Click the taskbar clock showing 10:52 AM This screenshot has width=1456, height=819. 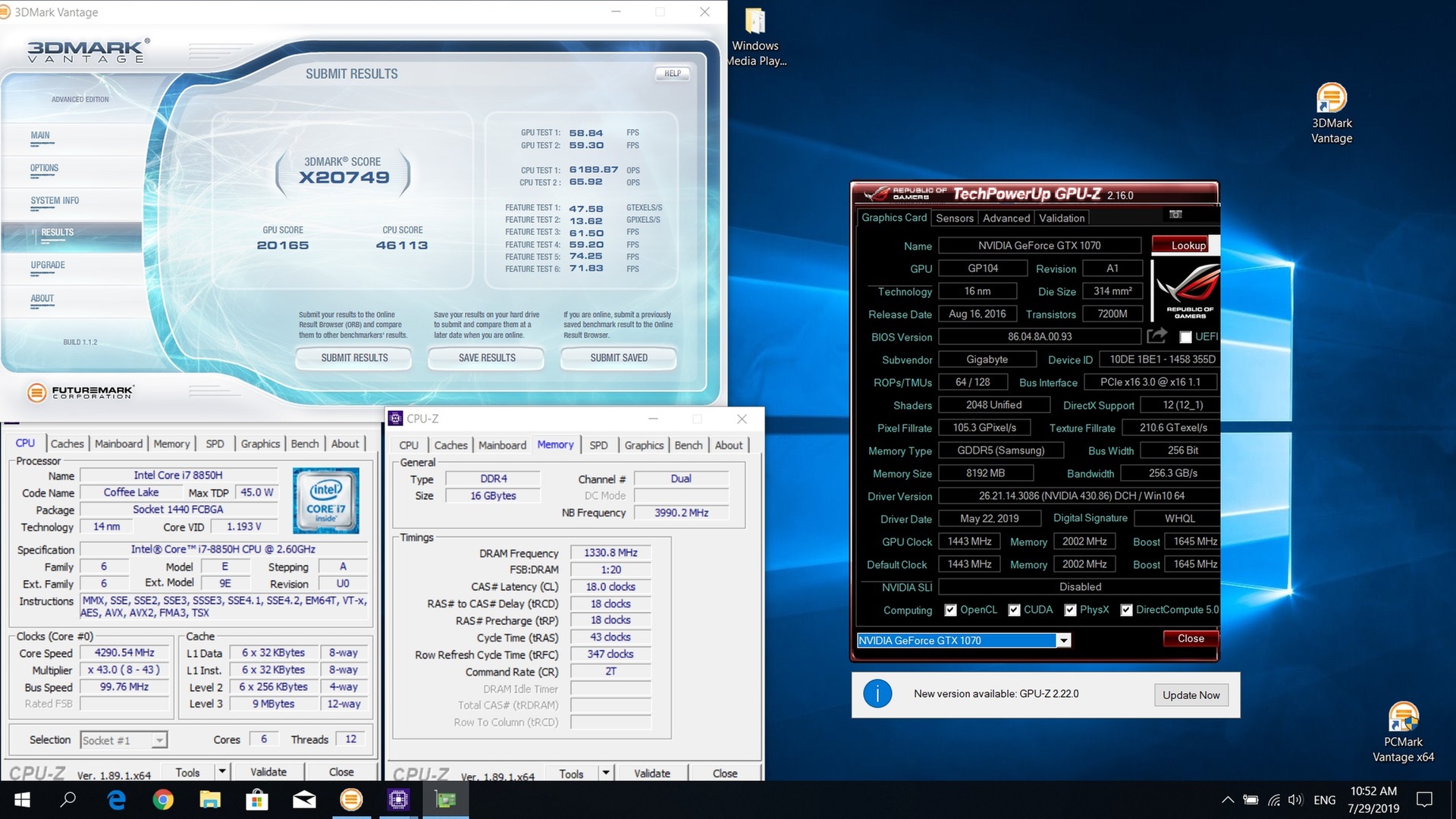tap(1373, 799)
